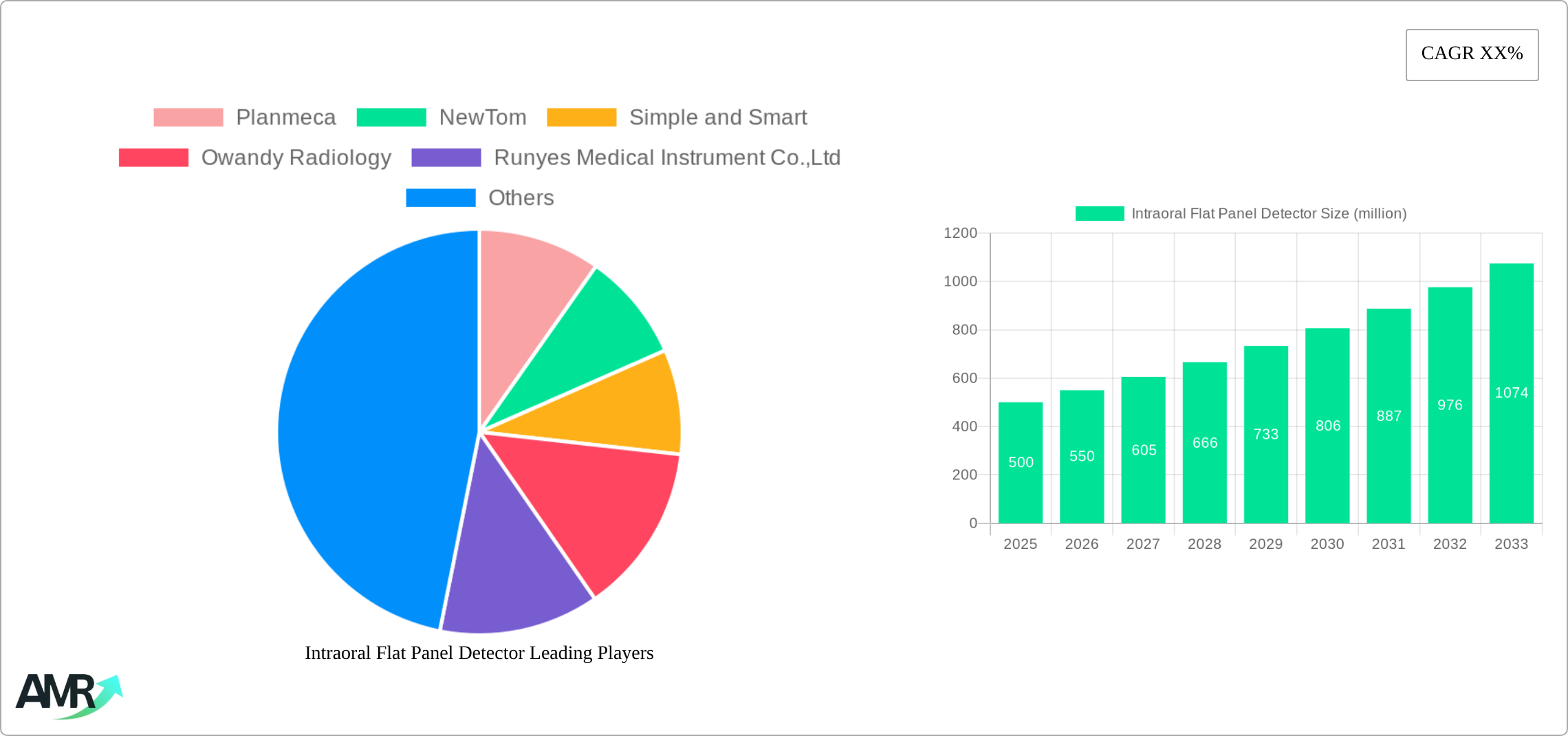Screen dimensions: 1568x736
Task: Toggle Planmeca legend color swatch
Action: [188, 118]
